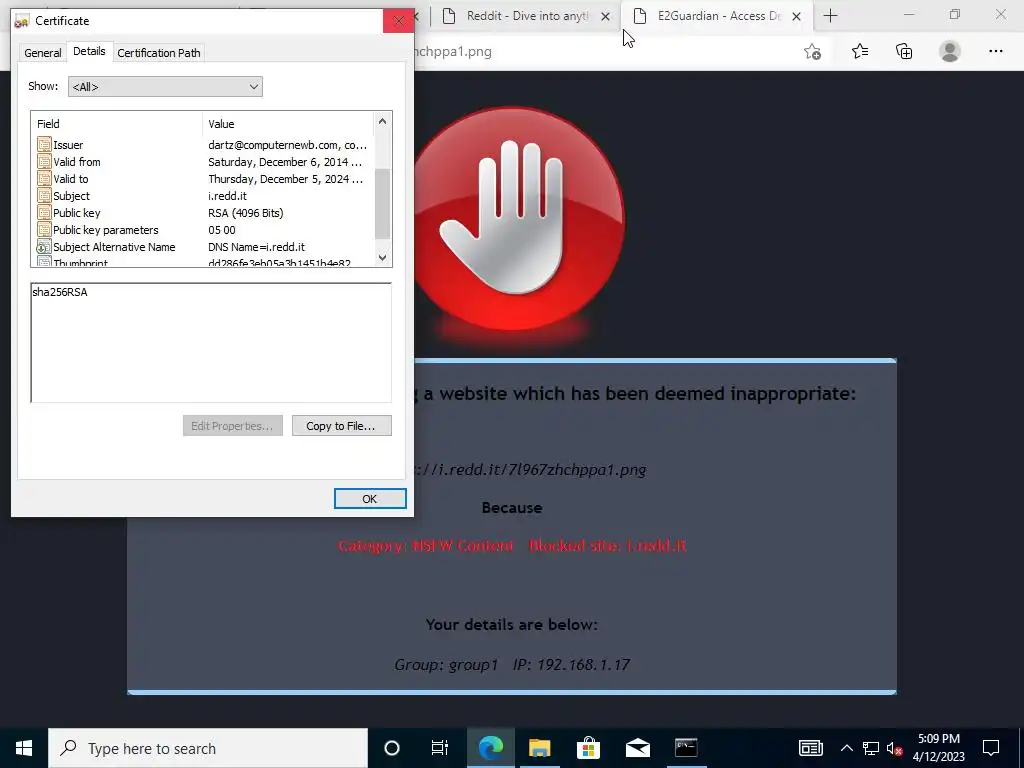
Task: Confirm the Certificate dialog with OK
Action: [370, 498]
